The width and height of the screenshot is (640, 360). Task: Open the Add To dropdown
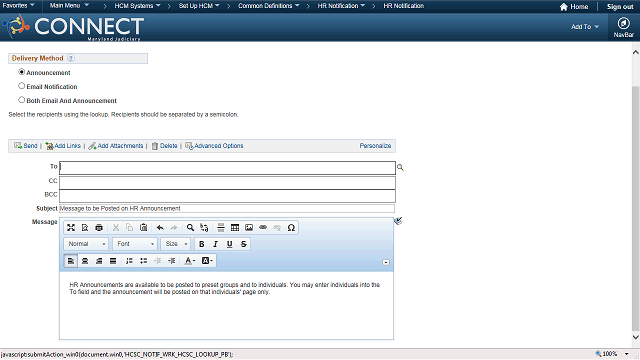pyautogui.click(x=585, y=27)
